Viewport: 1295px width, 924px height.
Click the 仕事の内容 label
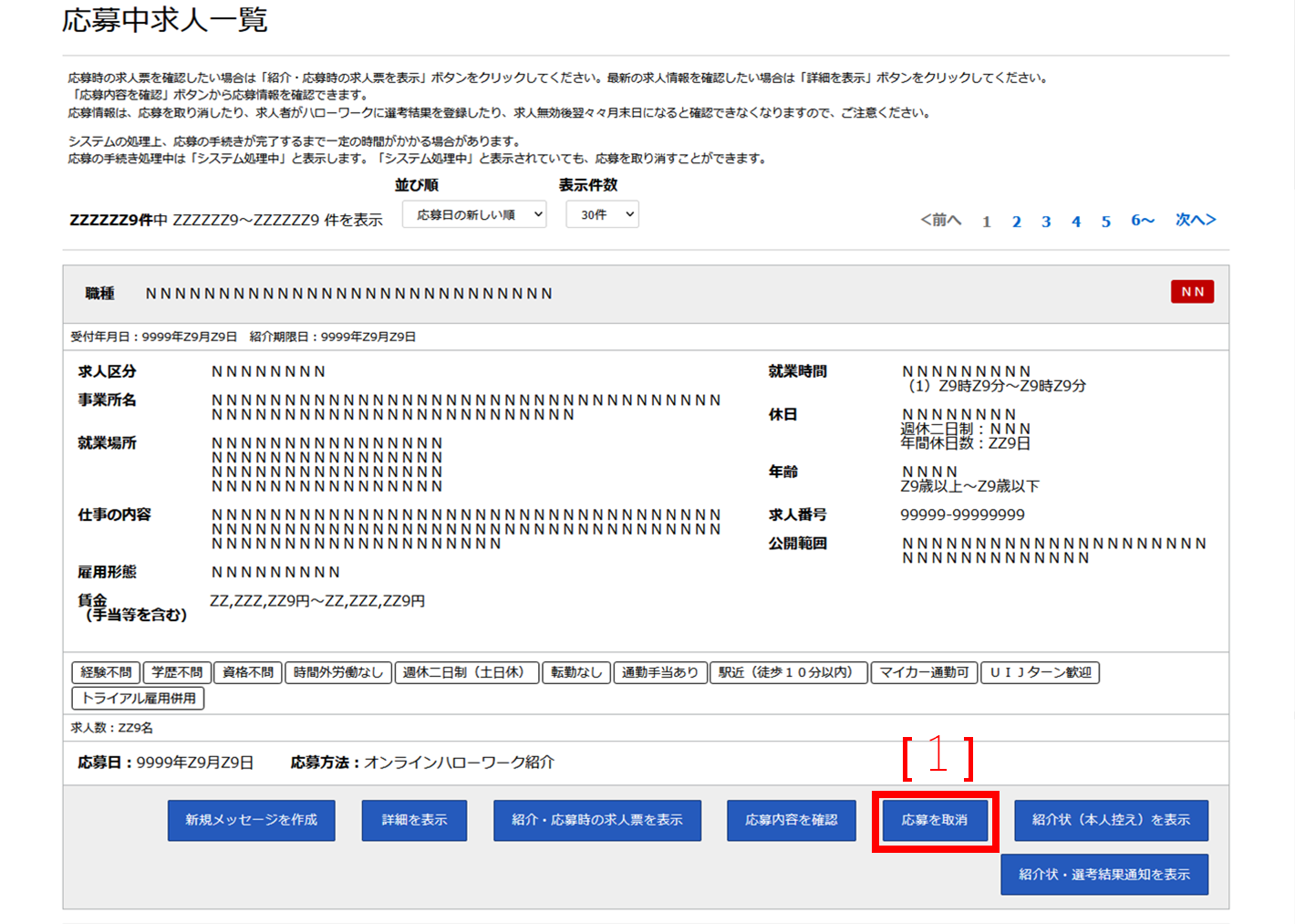114,514
